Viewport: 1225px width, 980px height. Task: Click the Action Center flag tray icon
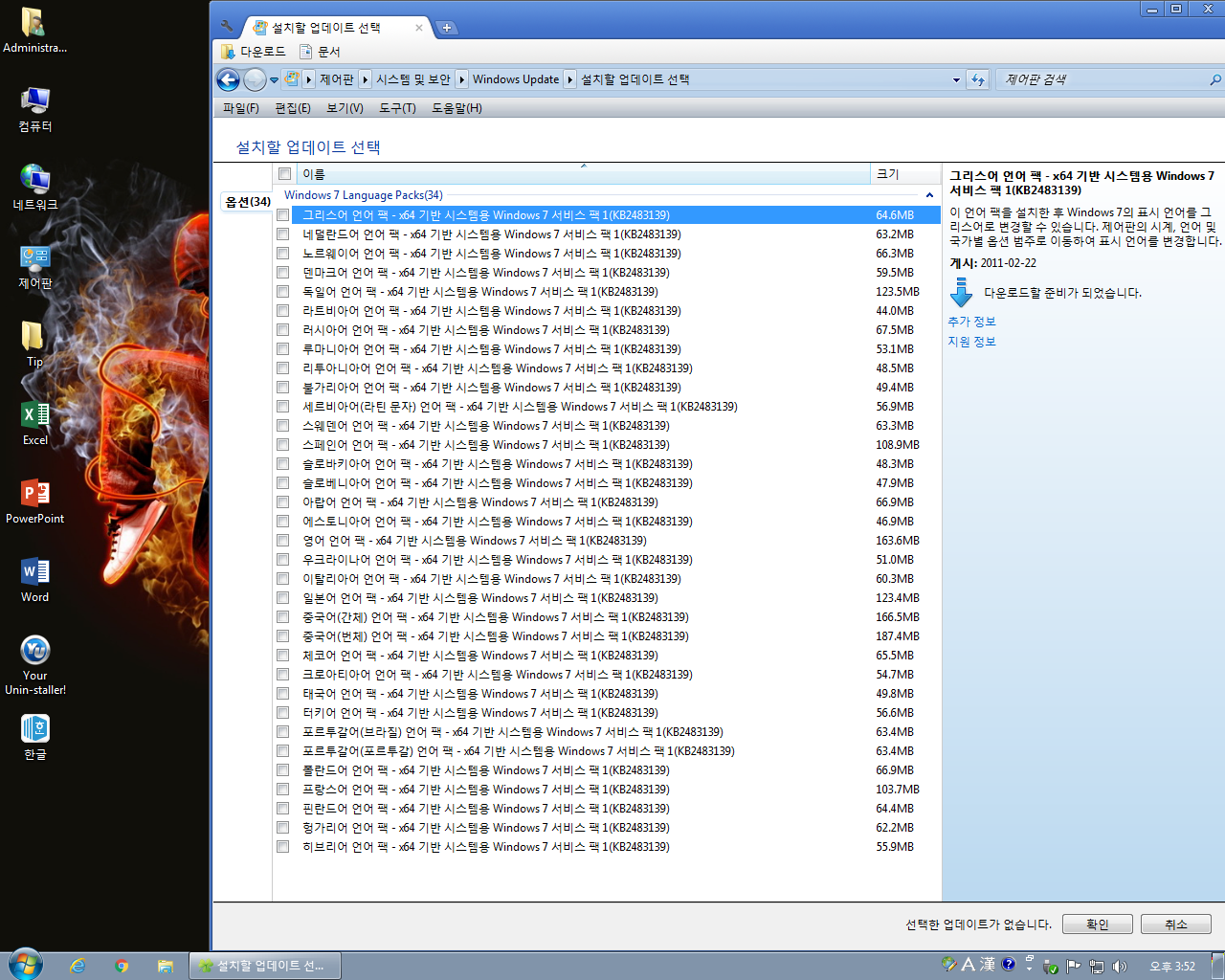1074,966
